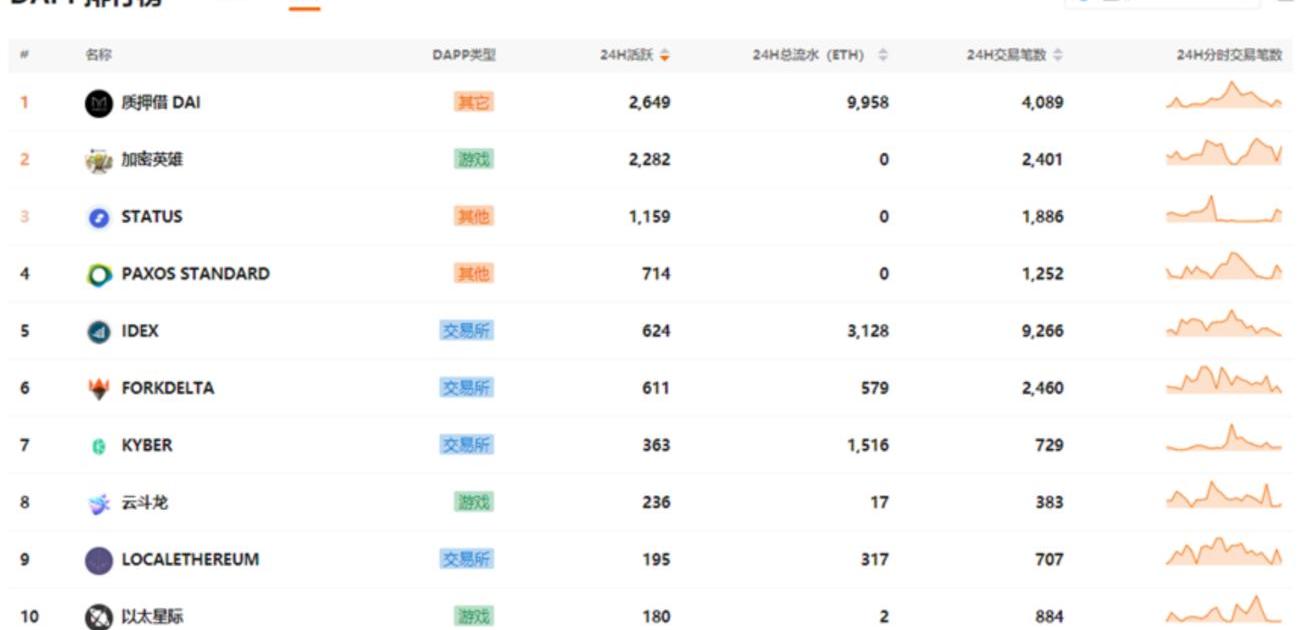View the 以太星际 transaction sparkline chart

click(x=1224, y=609)
